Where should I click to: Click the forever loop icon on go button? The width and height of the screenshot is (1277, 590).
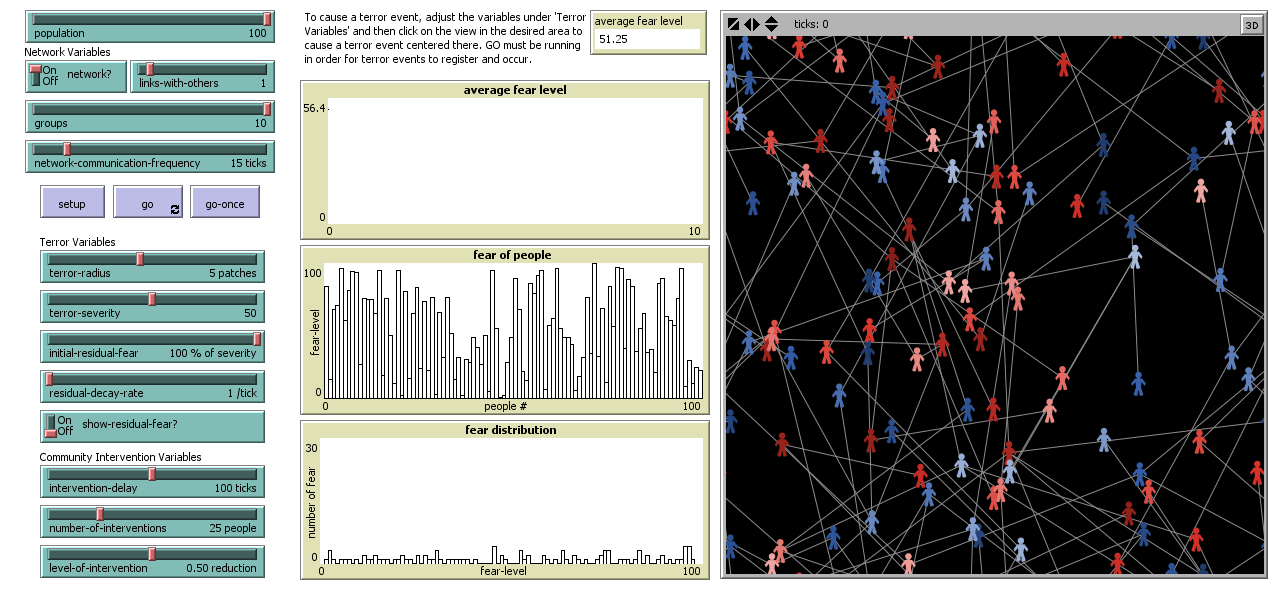[175, 209]
